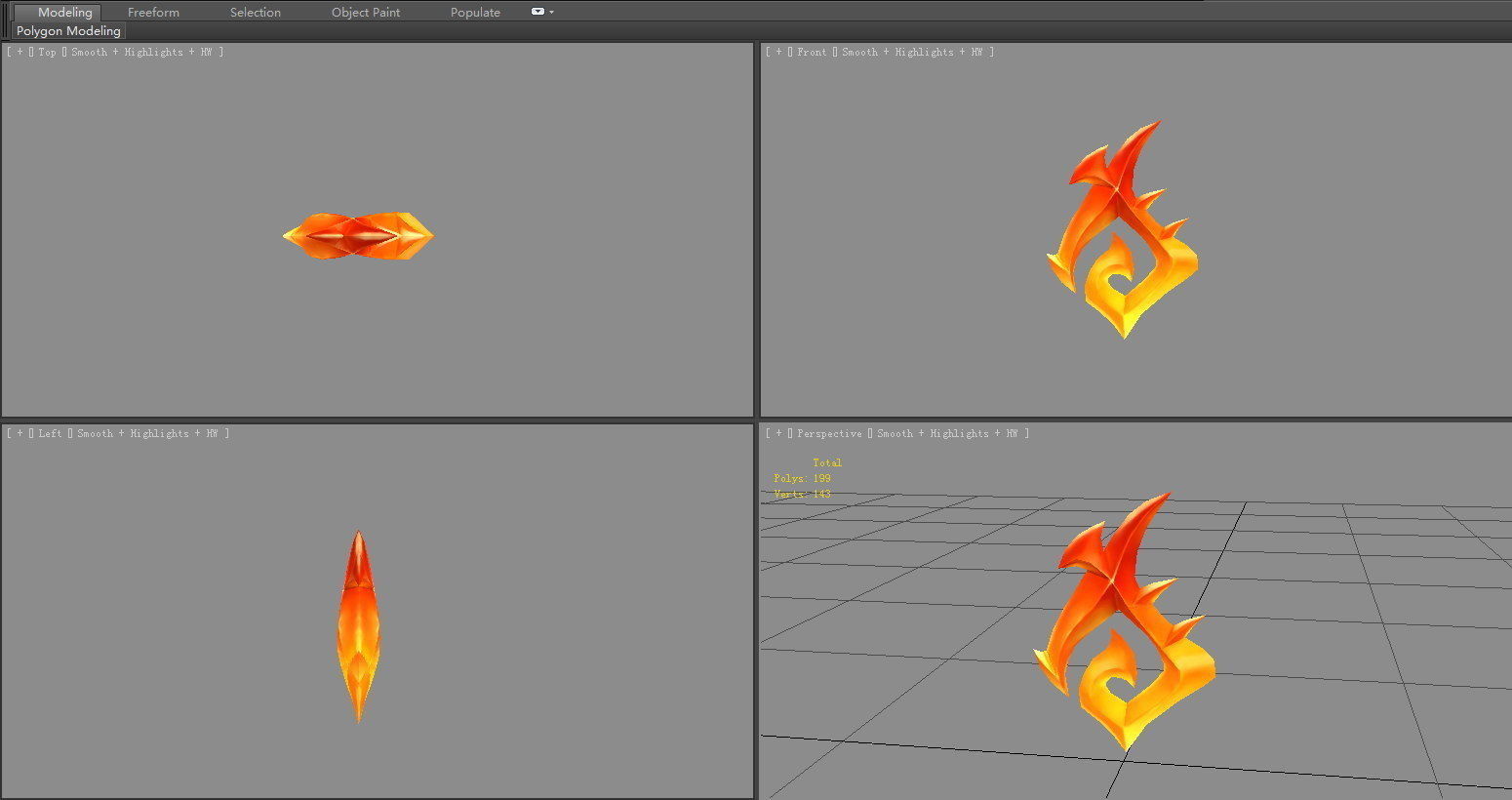The height and width of the screenshot is (800, 1512).
Task: Select the flame model in Top viewport
Action: click(358, 236)
